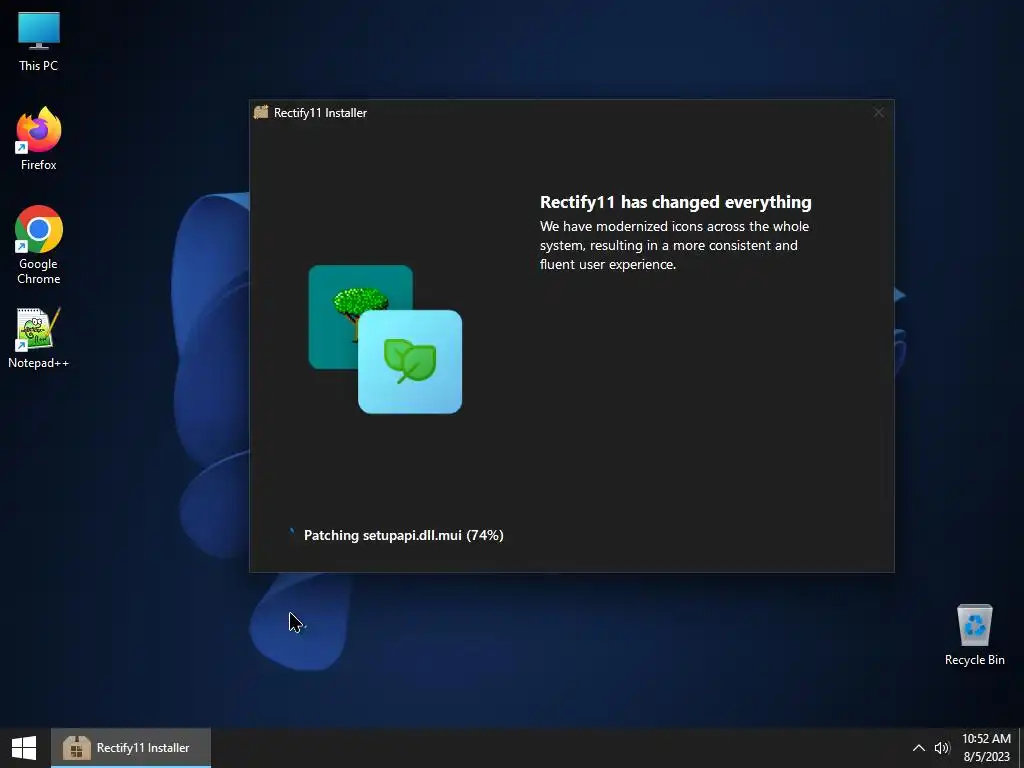Click the 'We have modernized icons' description text
Screen dimensions: 1024x768
coord(675,246)
